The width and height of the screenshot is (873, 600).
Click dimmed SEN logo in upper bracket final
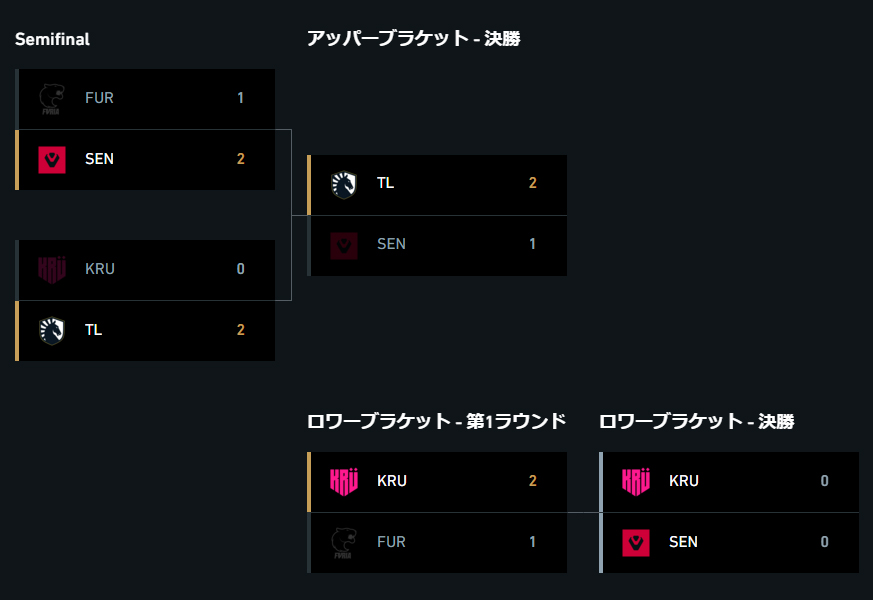[x=344, y=245]
